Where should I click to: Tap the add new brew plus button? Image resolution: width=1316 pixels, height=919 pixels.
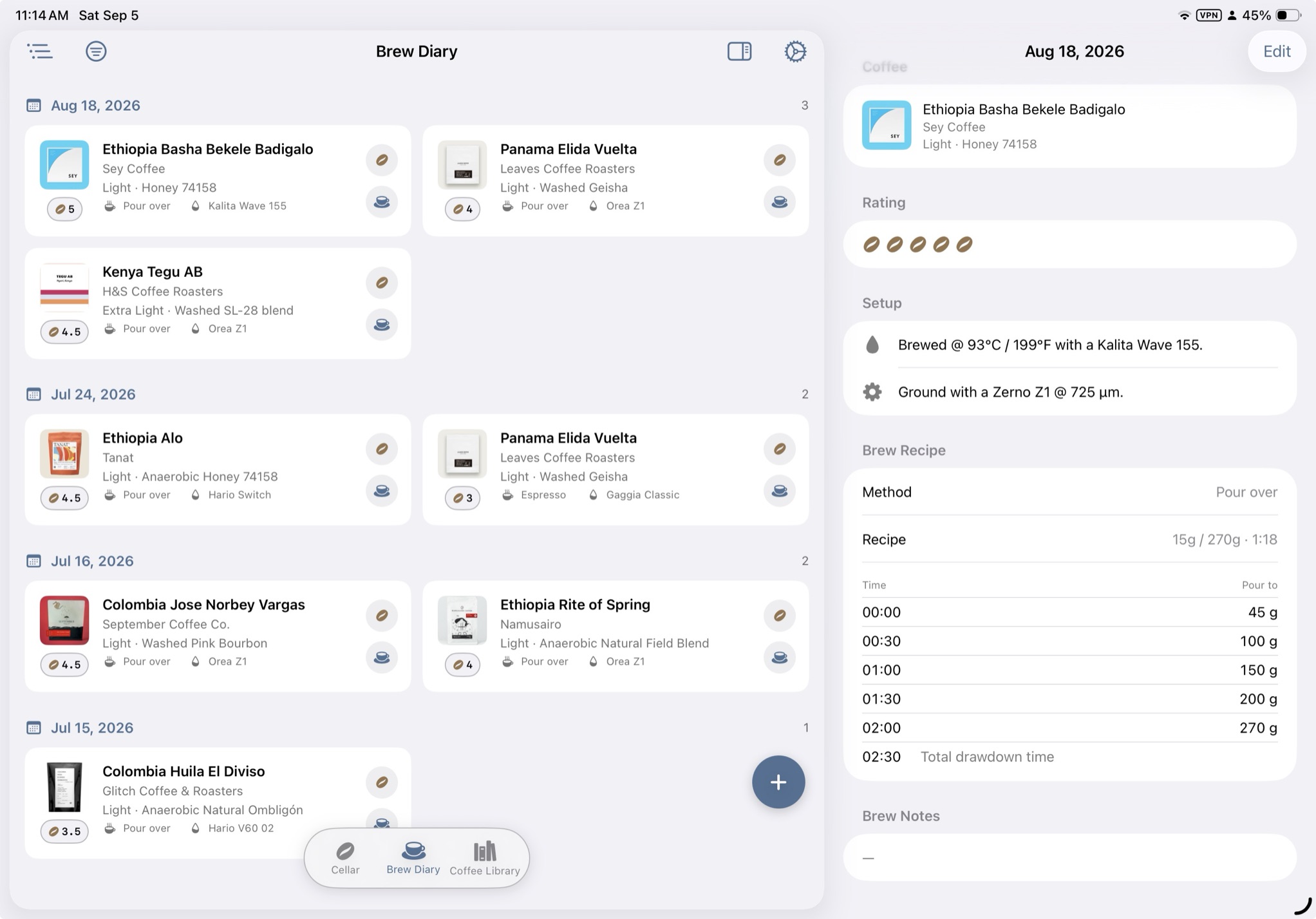point(778,782)
